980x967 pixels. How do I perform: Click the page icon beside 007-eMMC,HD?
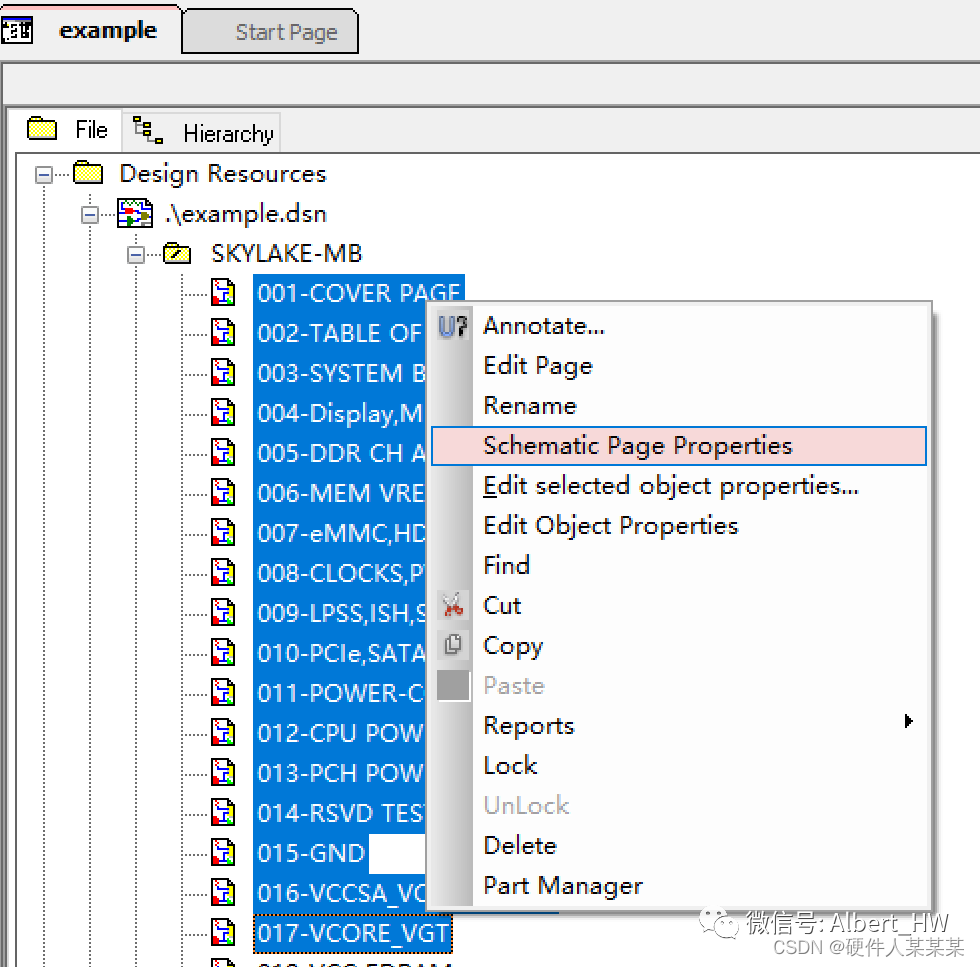coord(223,533)
